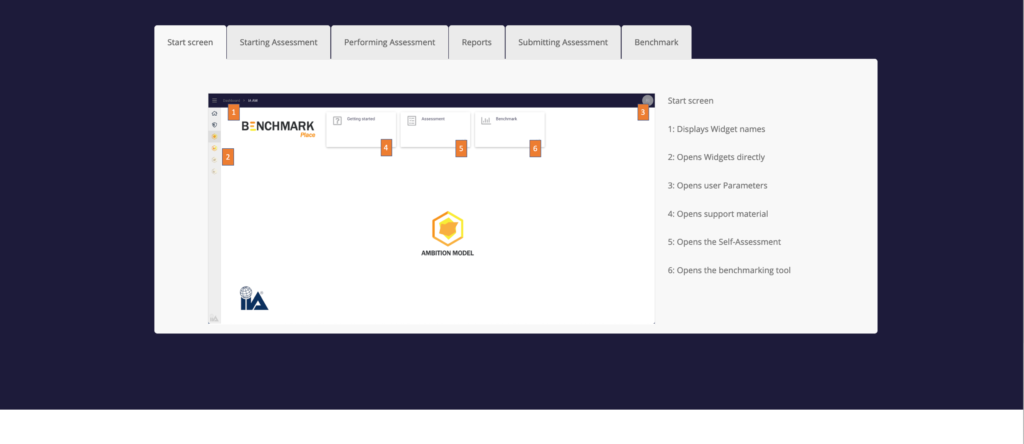Click the Dashboard breadcrumb in the top bar
The height and width of the screenshot is (444, 1024).
(x=231, y=101)
